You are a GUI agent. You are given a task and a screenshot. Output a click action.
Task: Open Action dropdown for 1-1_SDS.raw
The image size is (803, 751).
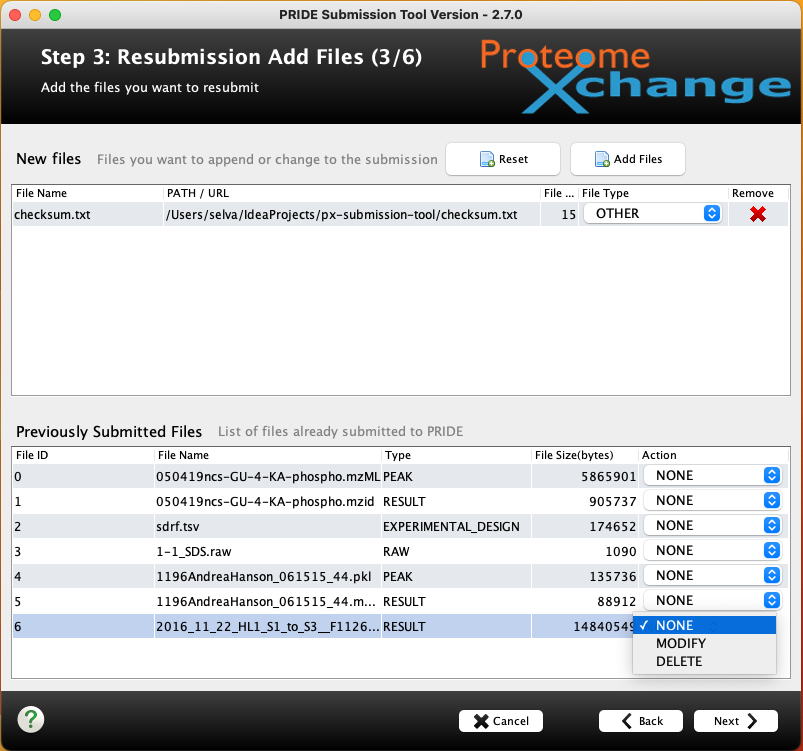tap(712, 551)
